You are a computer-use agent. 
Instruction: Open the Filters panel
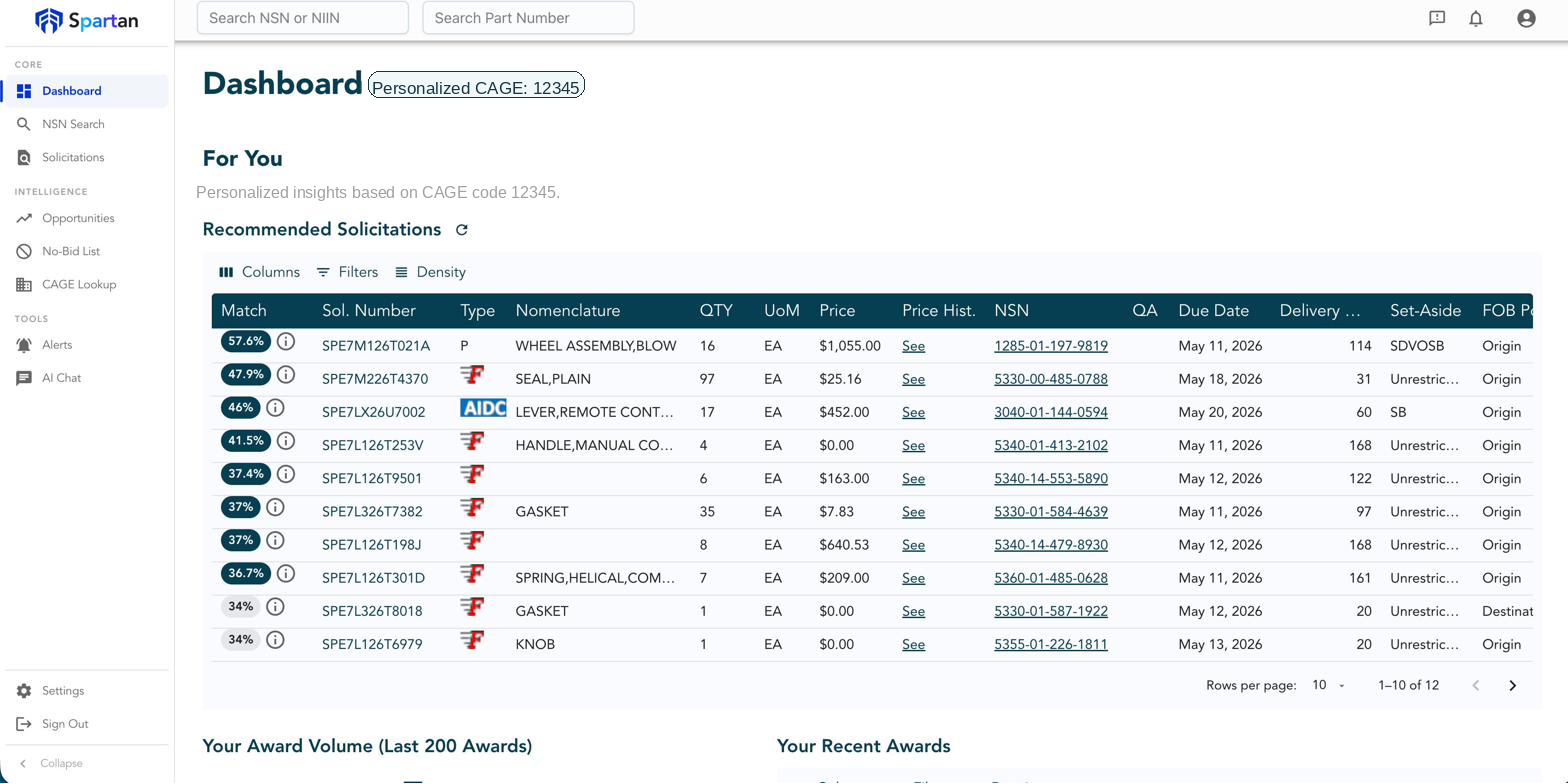(x=347, y=272)
